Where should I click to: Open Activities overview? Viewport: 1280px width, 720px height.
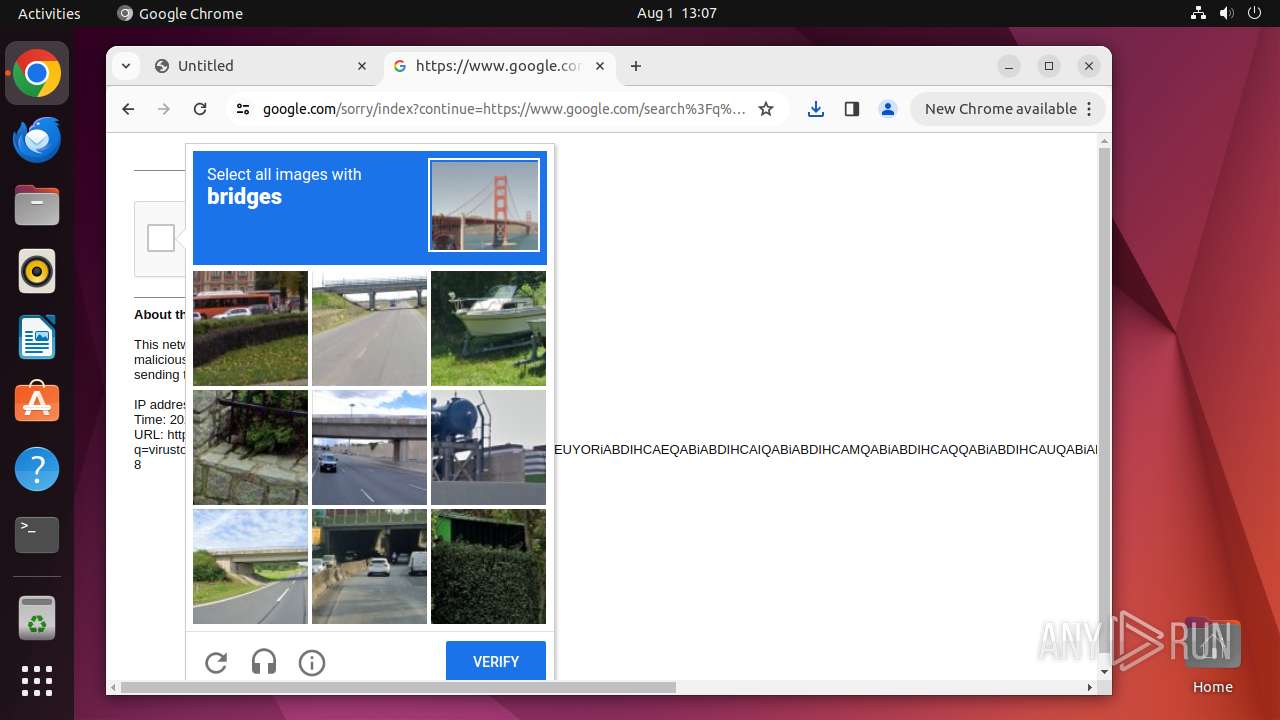49,13
